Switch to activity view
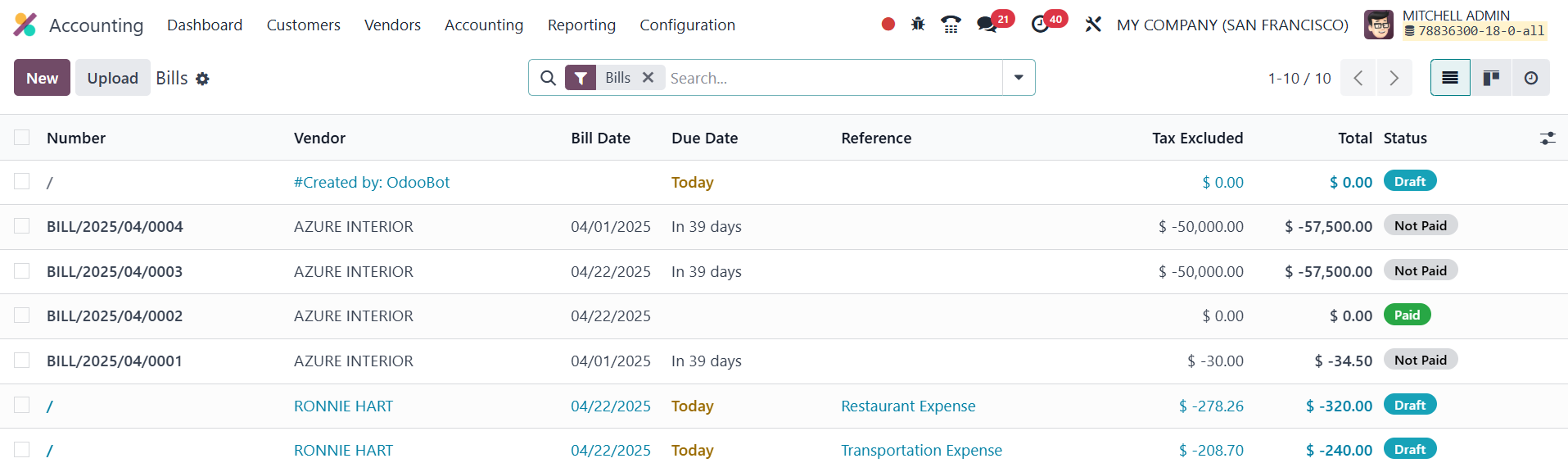This screenshot has height=472, width=1568. 1530,78
